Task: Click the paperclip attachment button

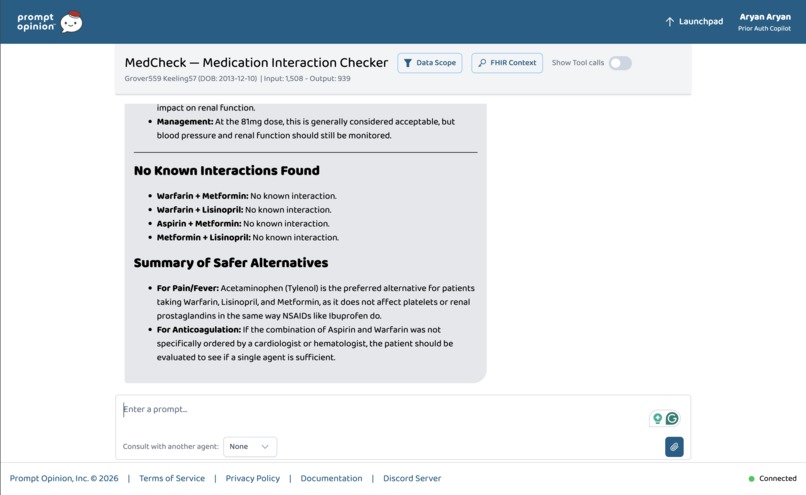Action: coord(674,447)
